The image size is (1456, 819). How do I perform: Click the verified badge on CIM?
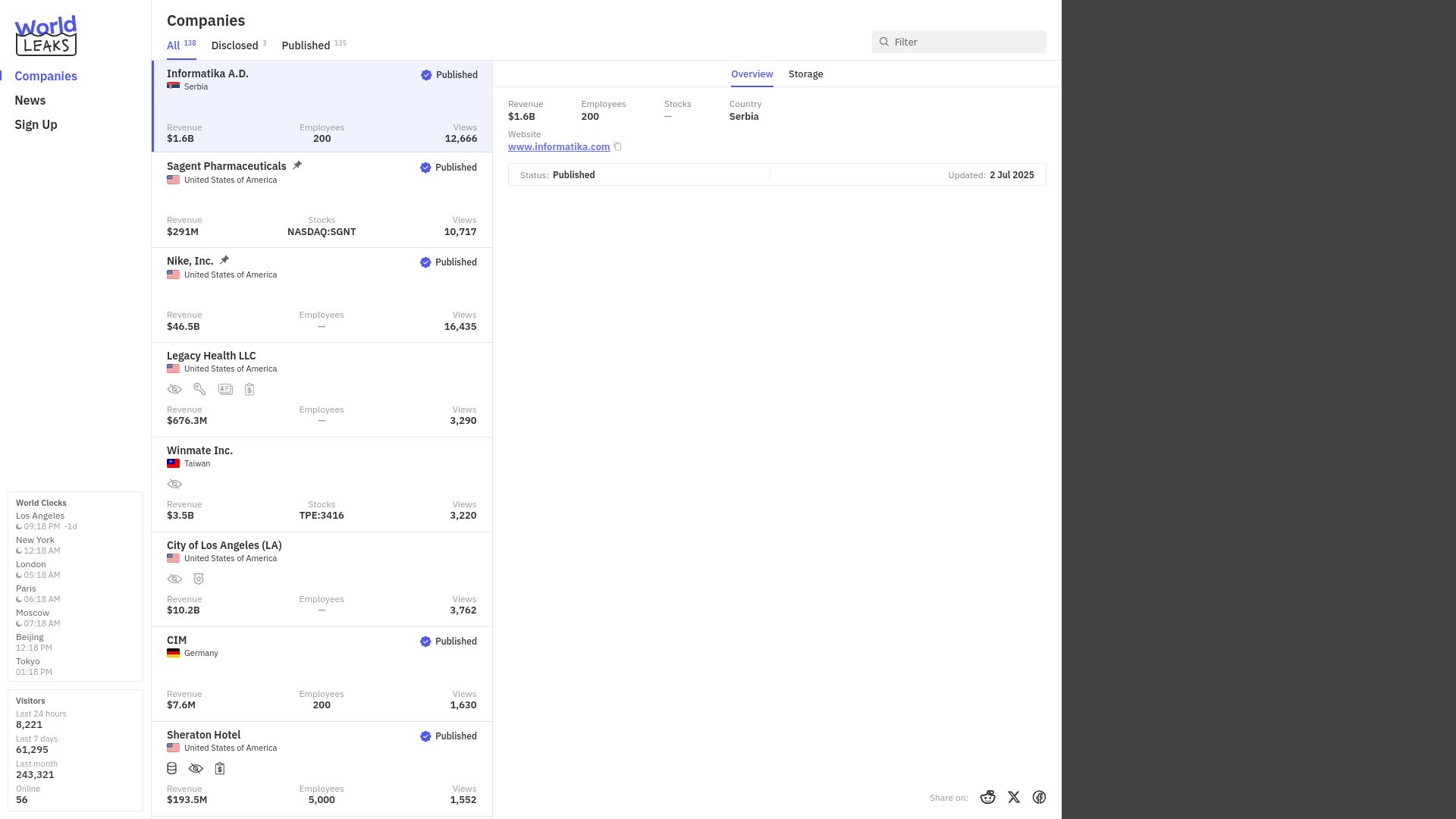tap(425, 642)
